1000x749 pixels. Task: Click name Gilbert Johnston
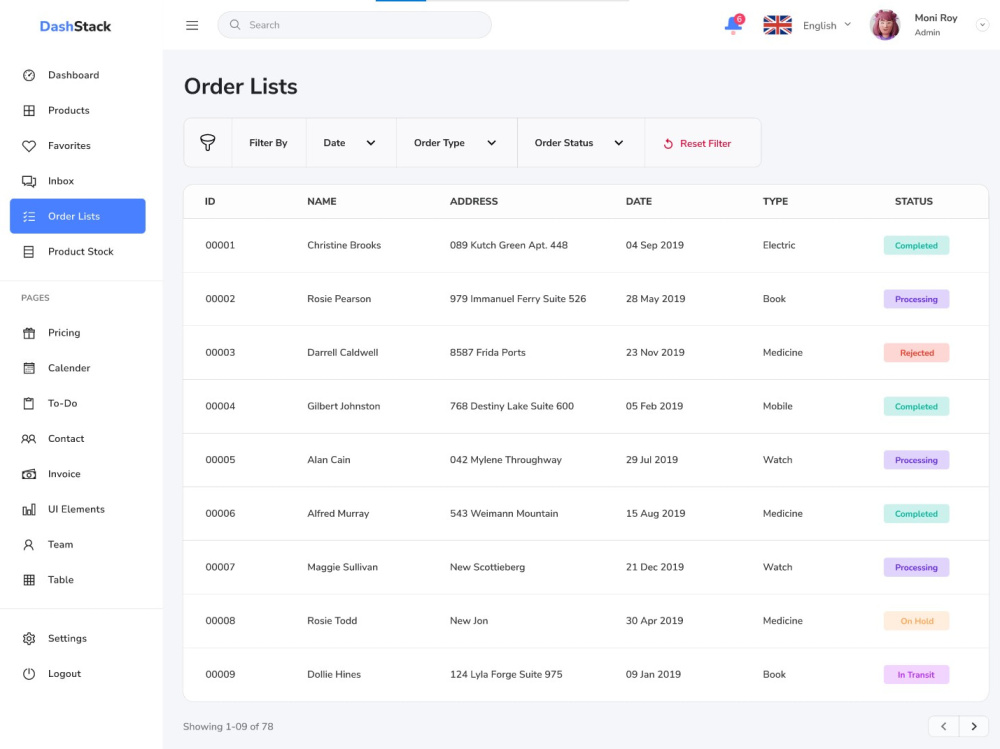[343, 406]
